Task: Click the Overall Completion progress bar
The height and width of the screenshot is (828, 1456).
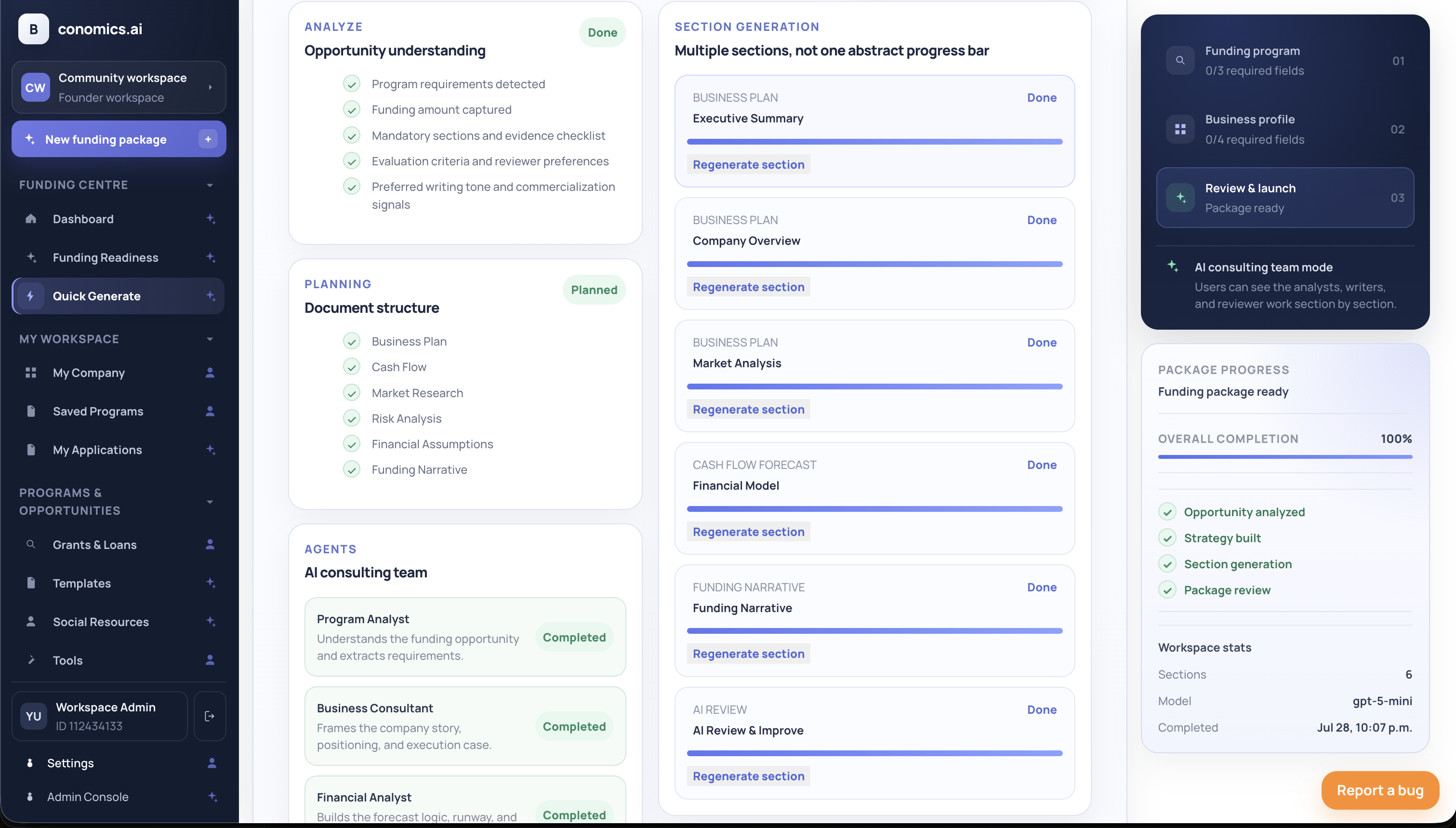Action: 1285,456
